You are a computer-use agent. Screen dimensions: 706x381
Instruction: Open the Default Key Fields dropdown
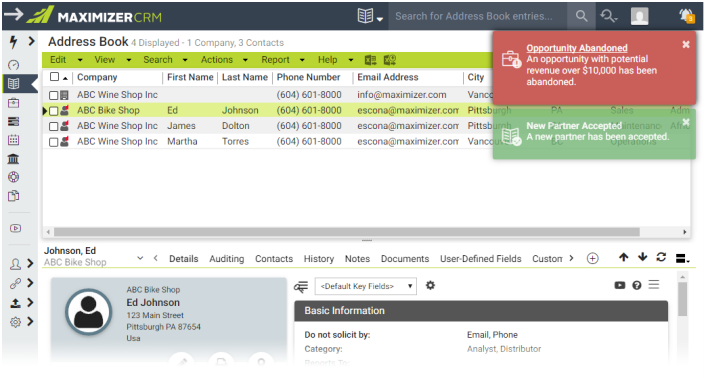366,286
